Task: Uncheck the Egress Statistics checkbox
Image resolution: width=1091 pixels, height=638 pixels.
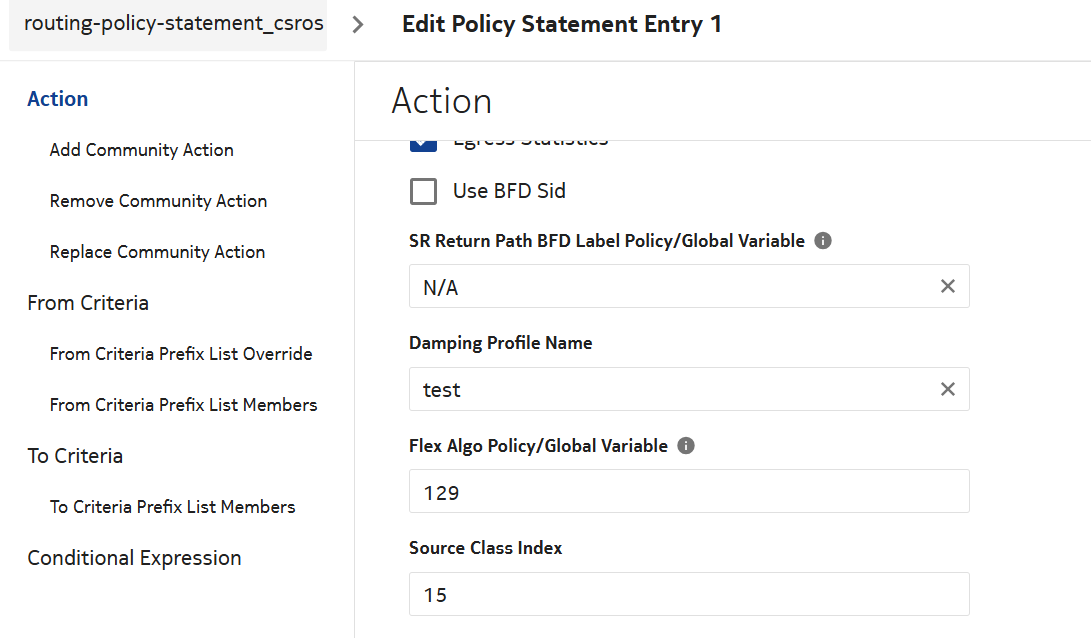Action: click(x=424, y=146)
